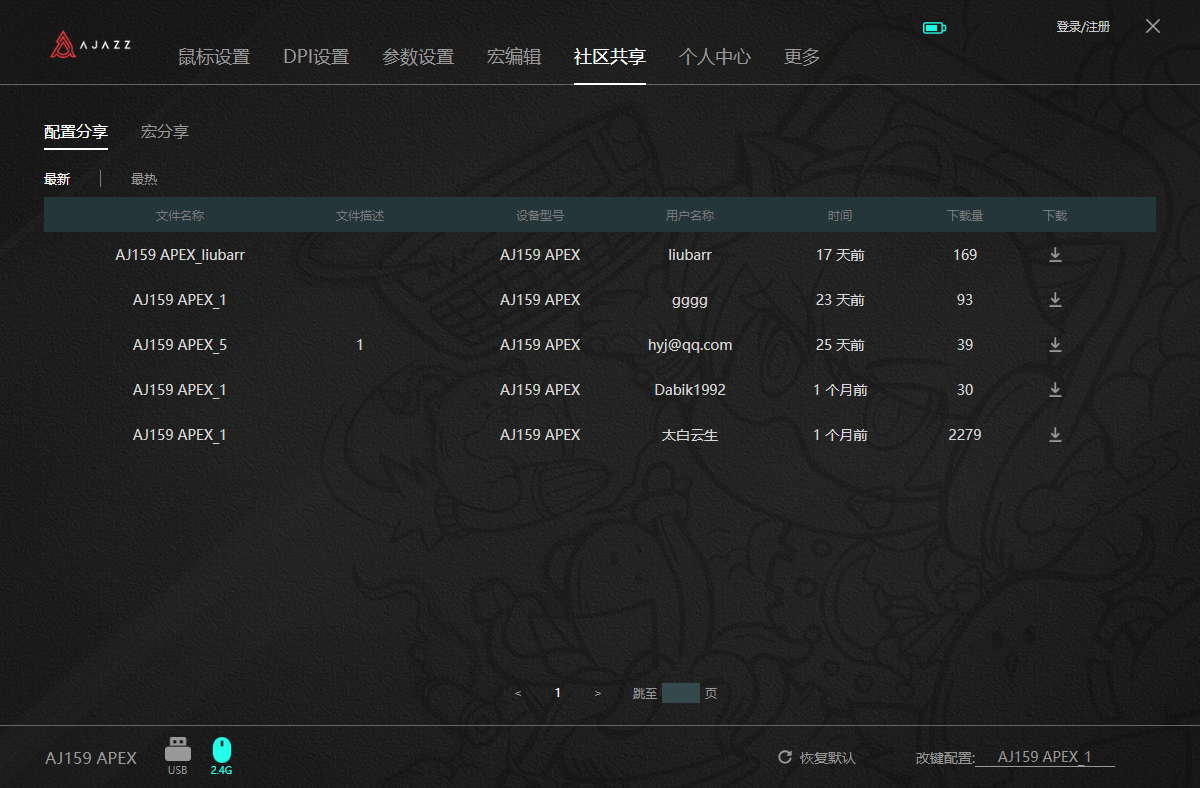Screen dimensions: 1200x788
Task: Click the 用户名称 column header
Action: 690,215
